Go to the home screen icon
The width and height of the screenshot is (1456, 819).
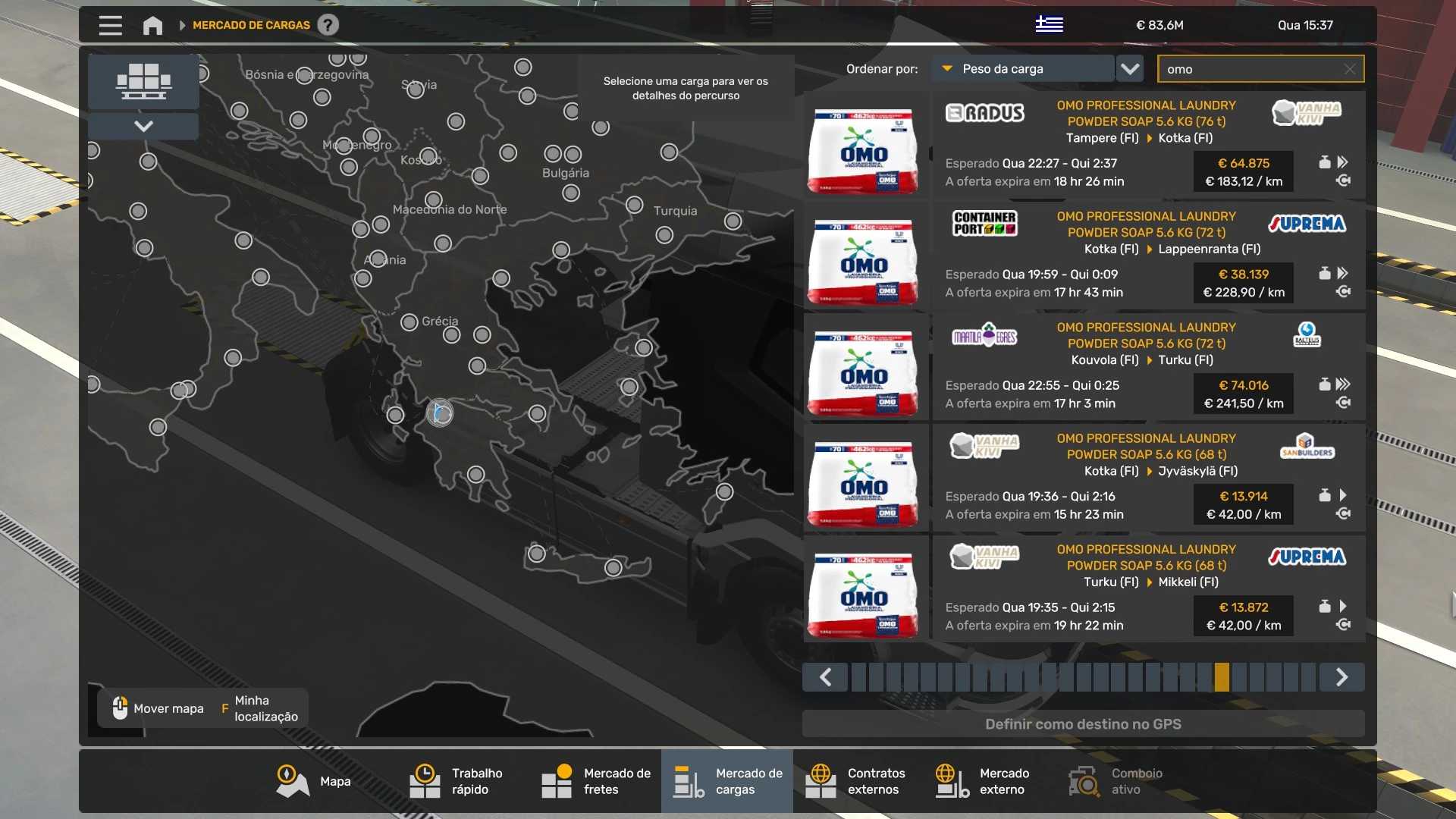[152, 25]
